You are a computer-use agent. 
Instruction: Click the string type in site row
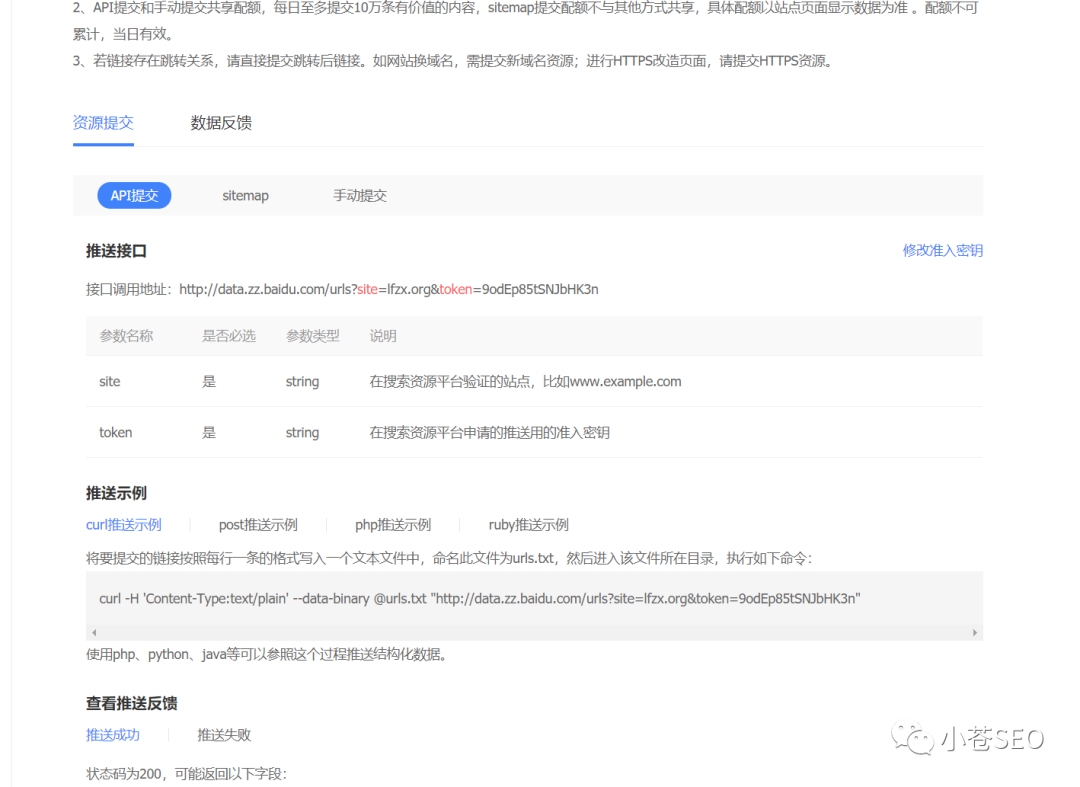click(302, 381)
